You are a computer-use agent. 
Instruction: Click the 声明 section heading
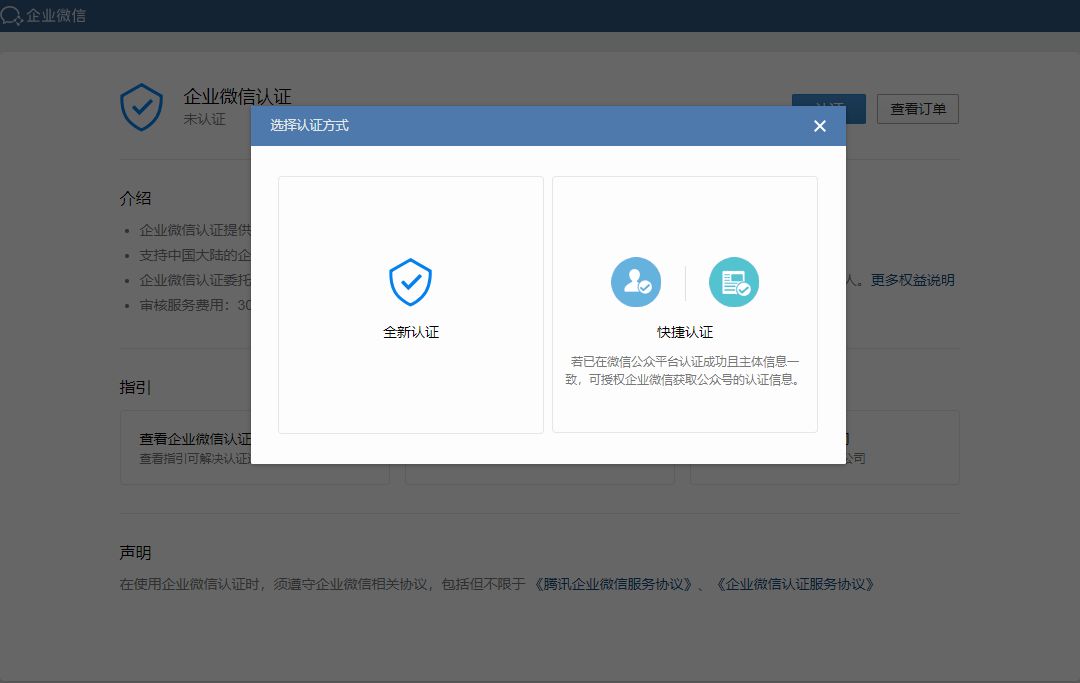[130, 551]
